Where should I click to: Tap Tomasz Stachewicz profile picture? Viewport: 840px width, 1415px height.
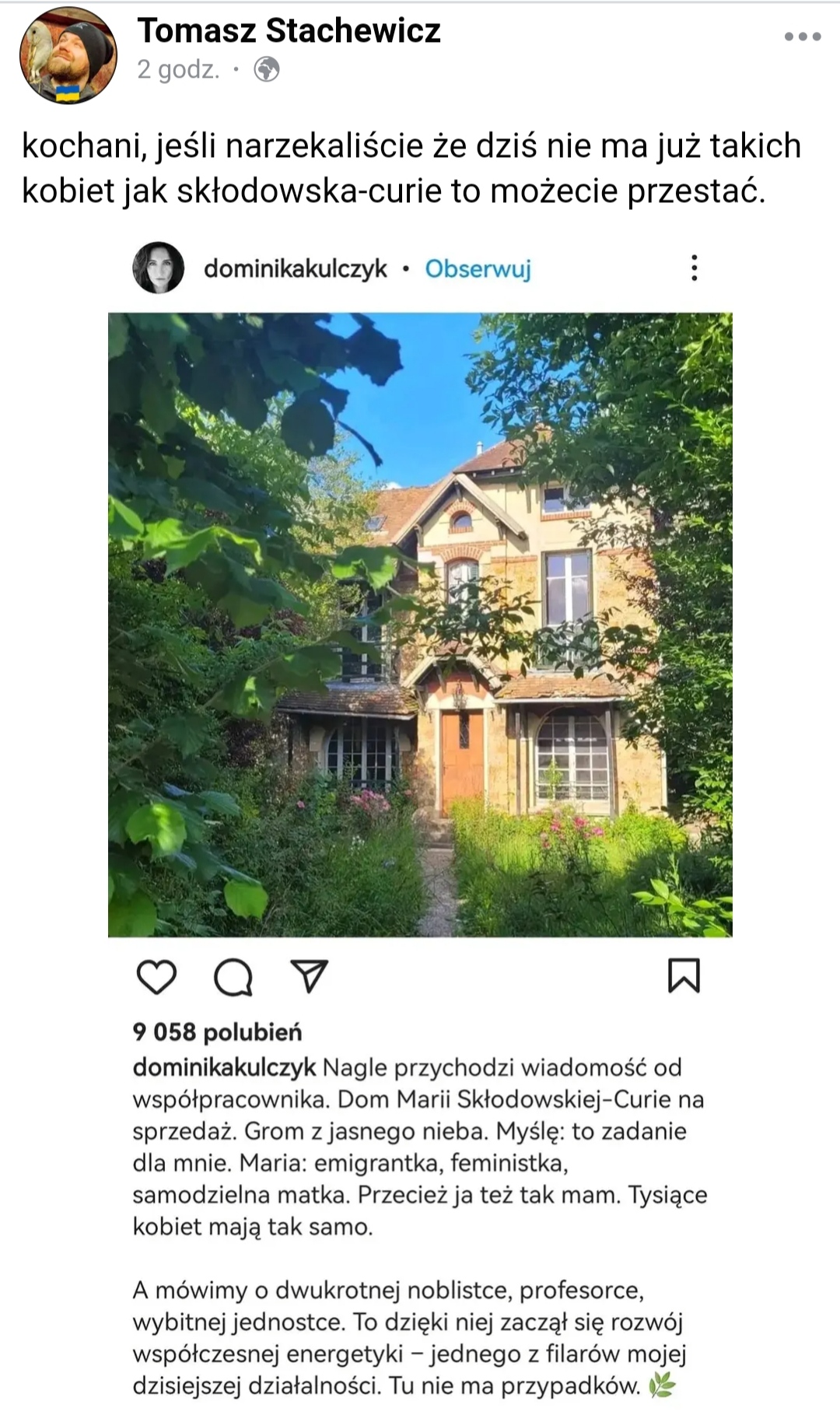point(68,56)
